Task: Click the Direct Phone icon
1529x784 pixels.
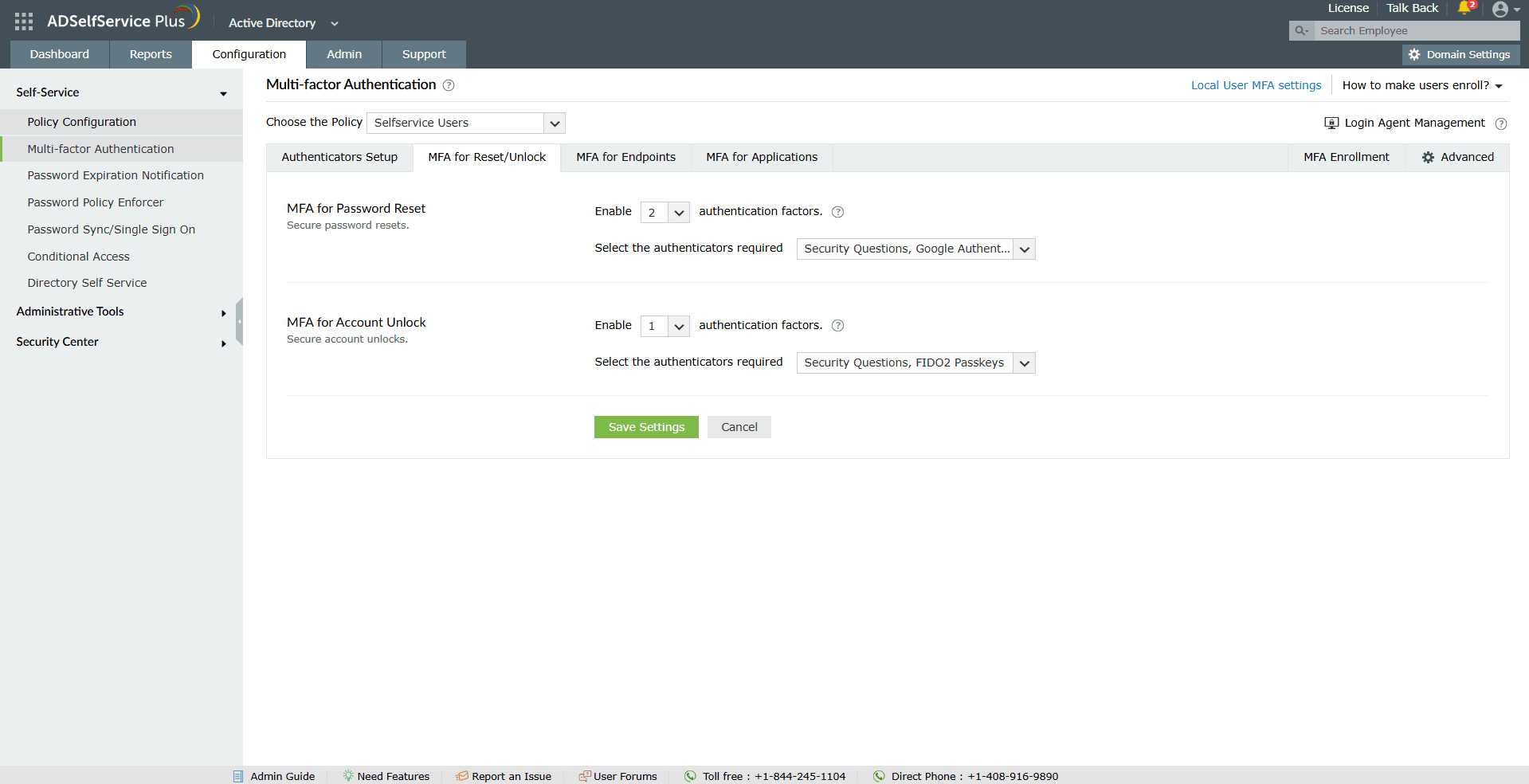Action: coord(879,776)
